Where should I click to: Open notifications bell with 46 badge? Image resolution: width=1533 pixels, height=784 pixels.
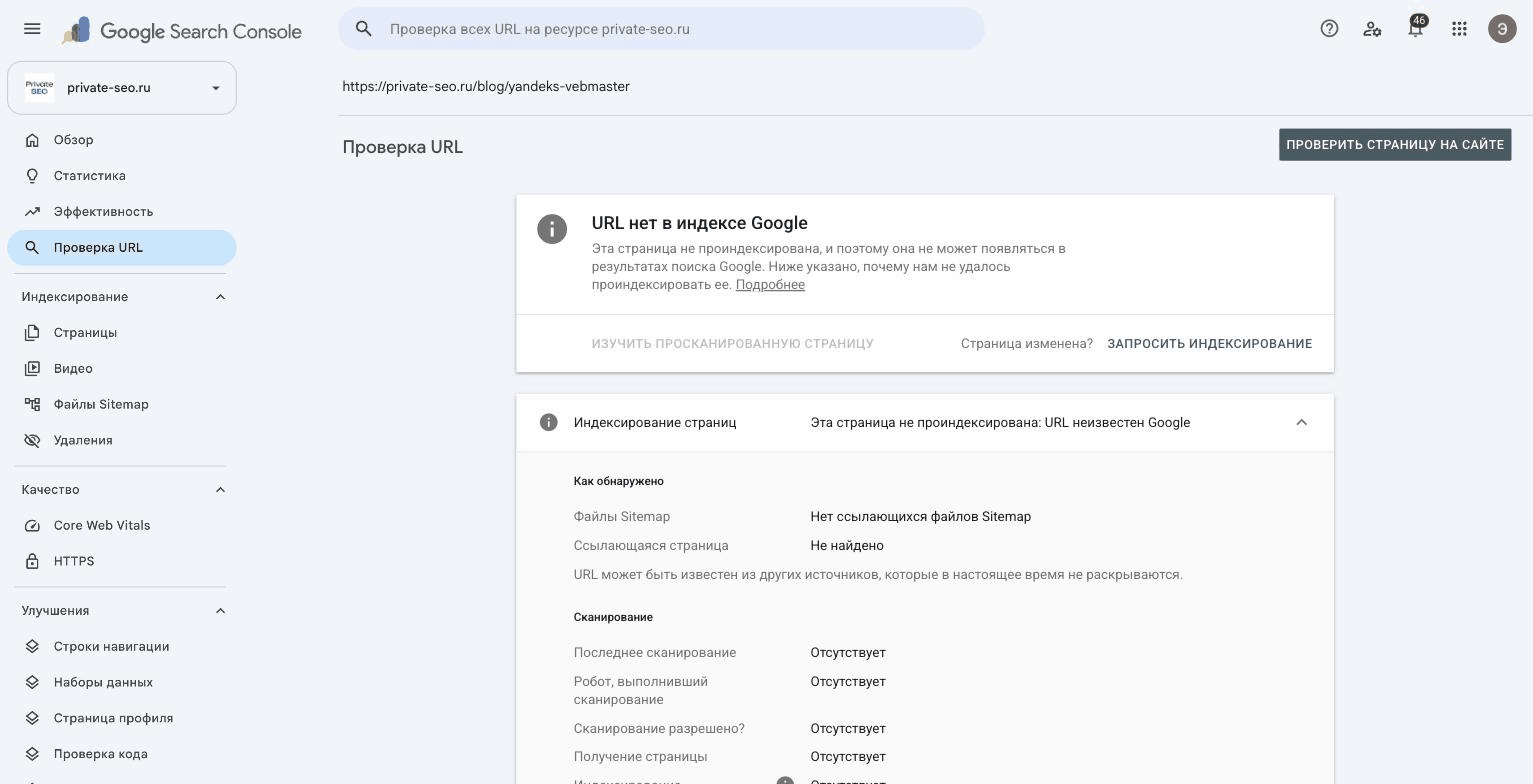click(1416, 28)
